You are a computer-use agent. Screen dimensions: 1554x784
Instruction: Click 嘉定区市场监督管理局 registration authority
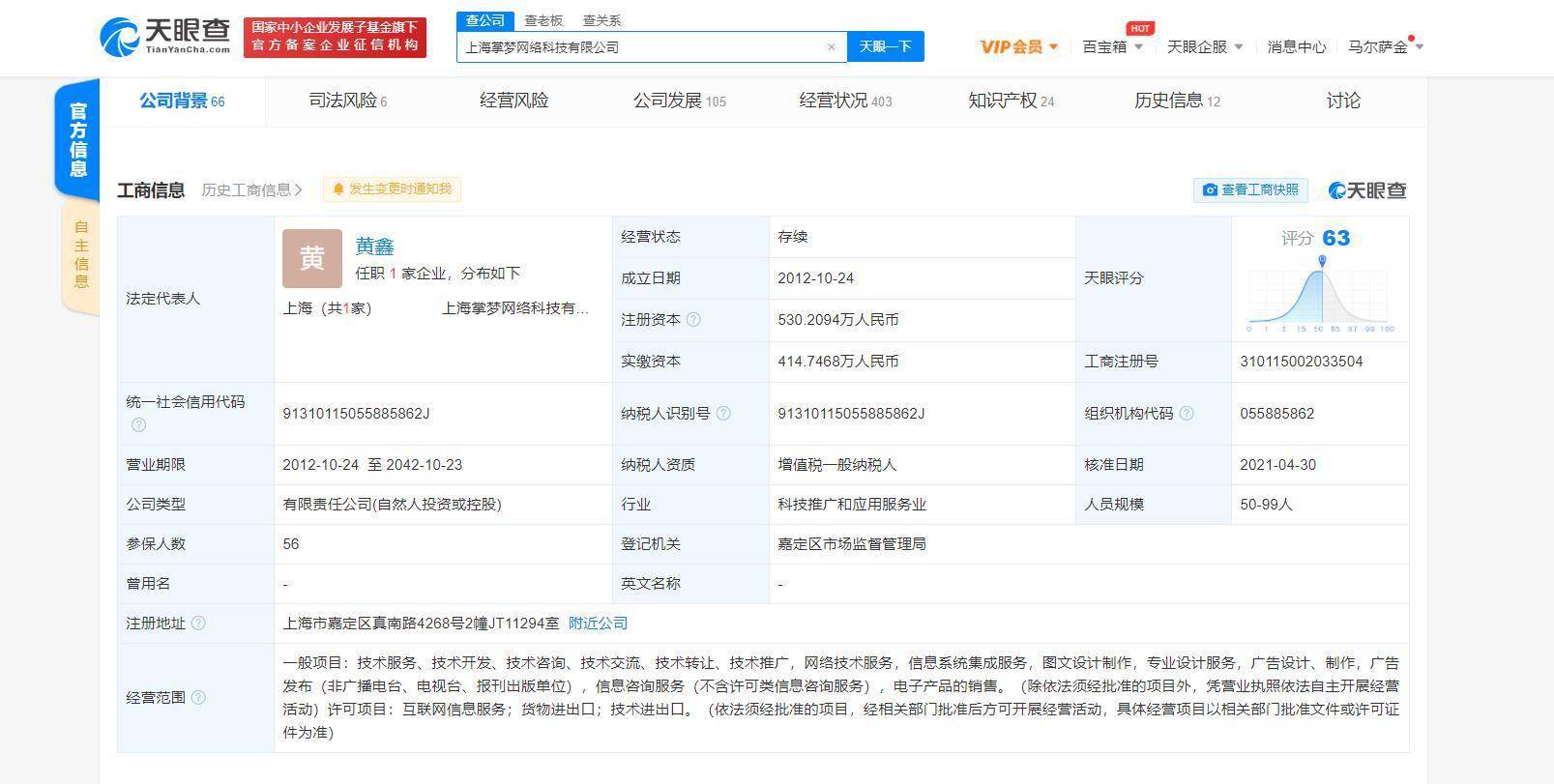(851, 544)
